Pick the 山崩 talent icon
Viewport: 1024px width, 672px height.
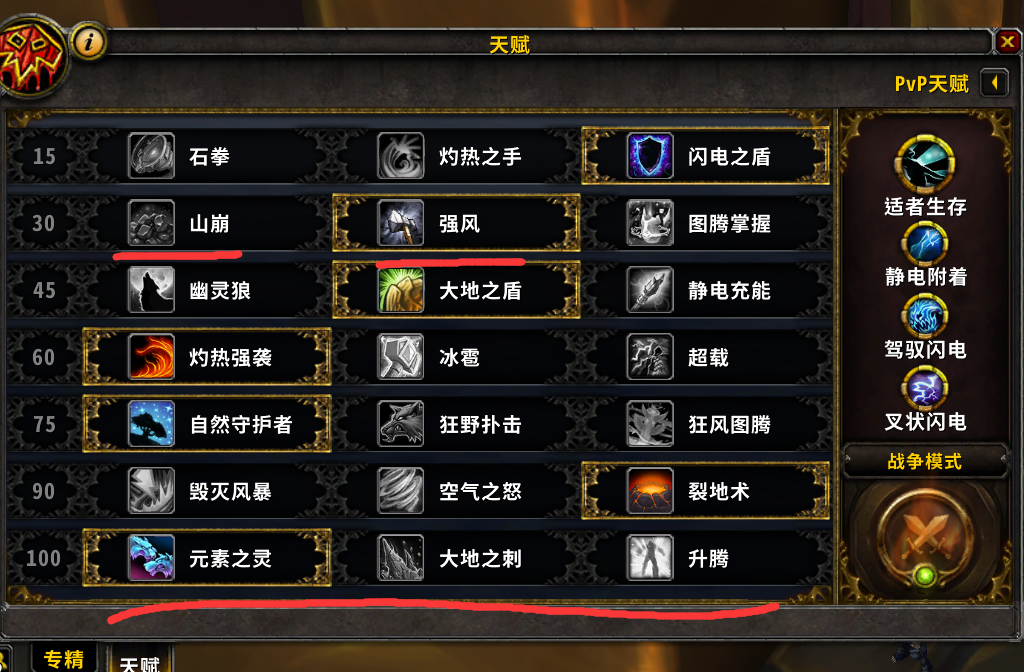[151, 223]
